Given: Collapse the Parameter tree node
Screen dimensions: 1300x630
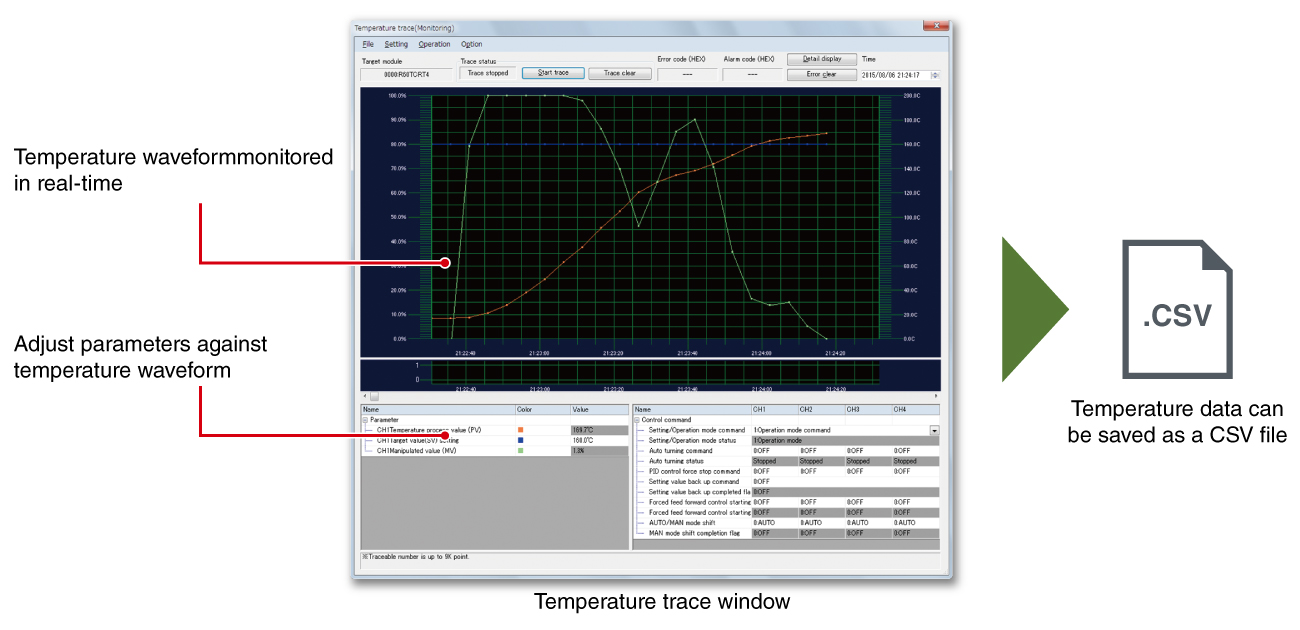Looking at the screenshot, I should pos(365,419).
